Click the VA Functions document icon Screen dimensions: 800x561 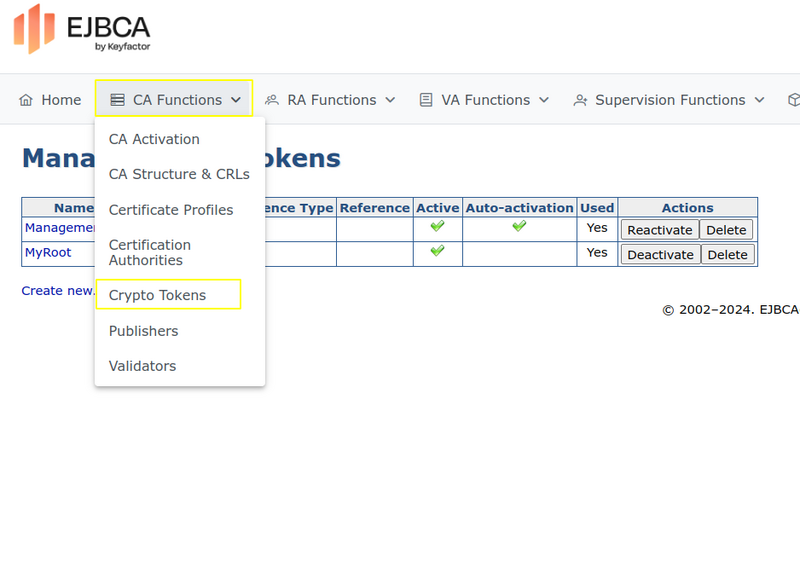coord(426,100)
